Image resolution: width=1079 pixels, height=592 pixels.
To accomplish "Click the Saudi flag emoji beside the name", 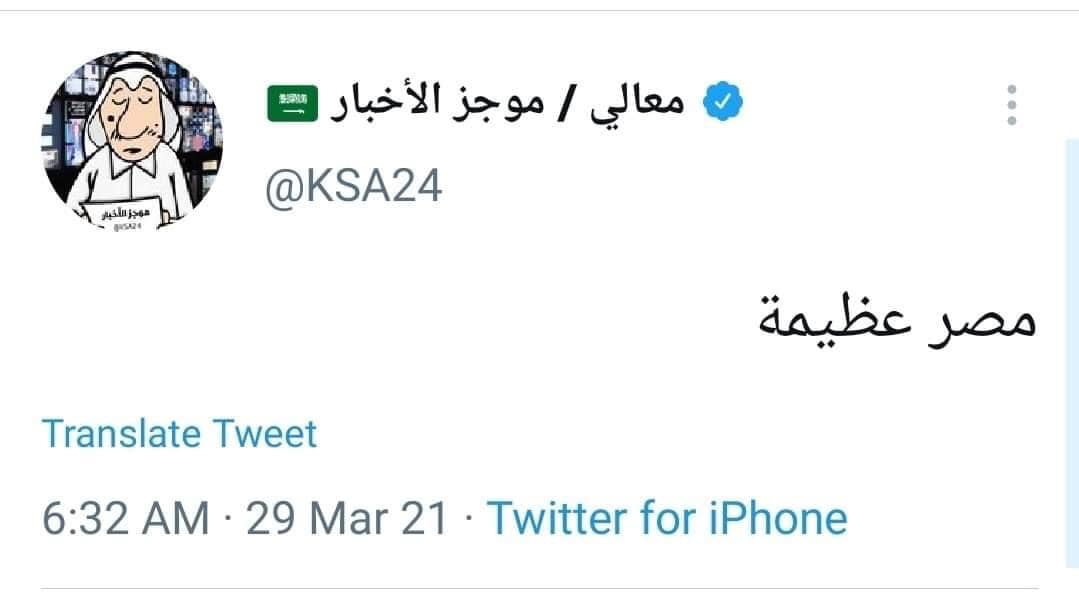I will pyautogui.click(x=292, y=103).
